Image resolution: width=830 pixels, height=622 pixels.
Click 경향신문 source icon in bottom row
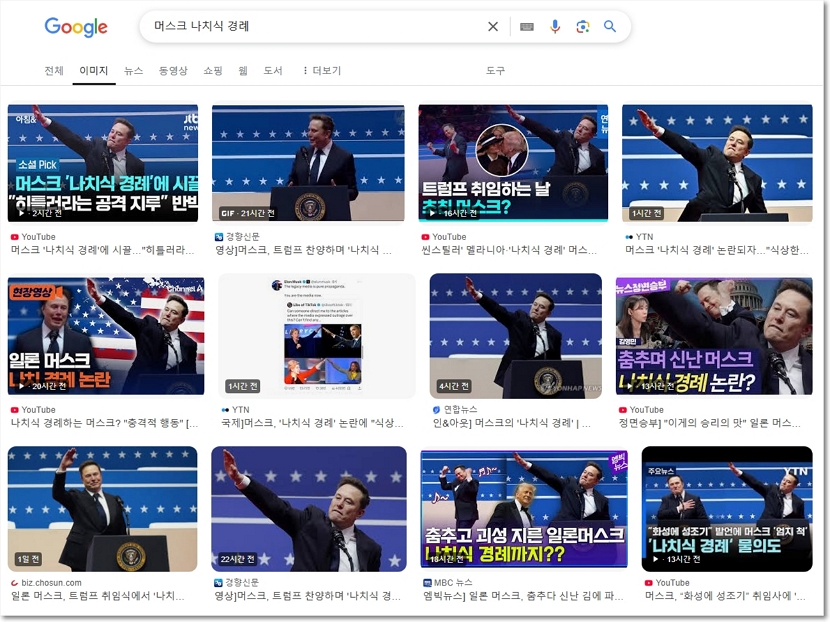tap(218, 583)
